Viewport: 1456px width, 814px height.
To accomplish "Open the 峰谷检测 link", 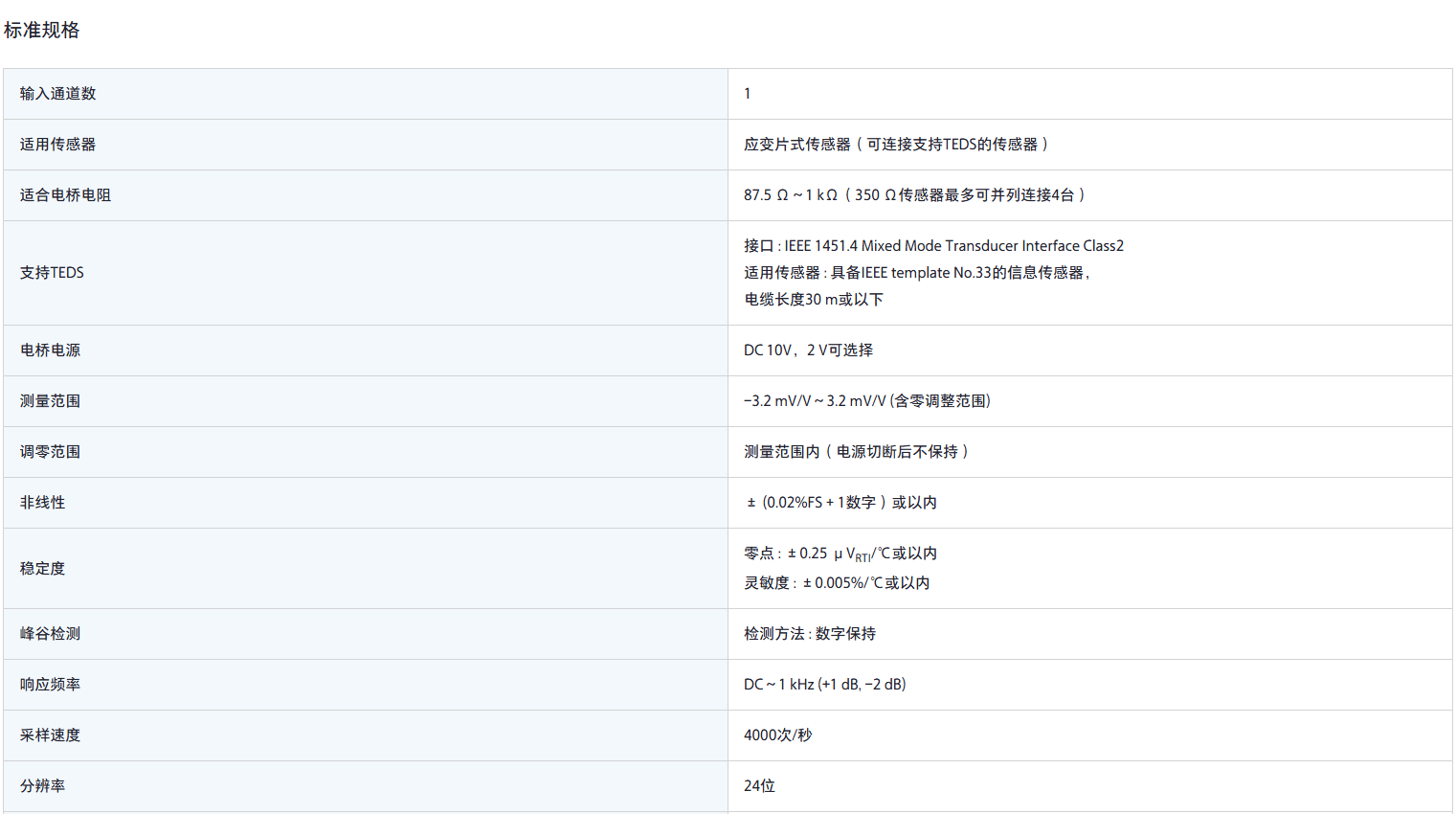I will 50,634.
